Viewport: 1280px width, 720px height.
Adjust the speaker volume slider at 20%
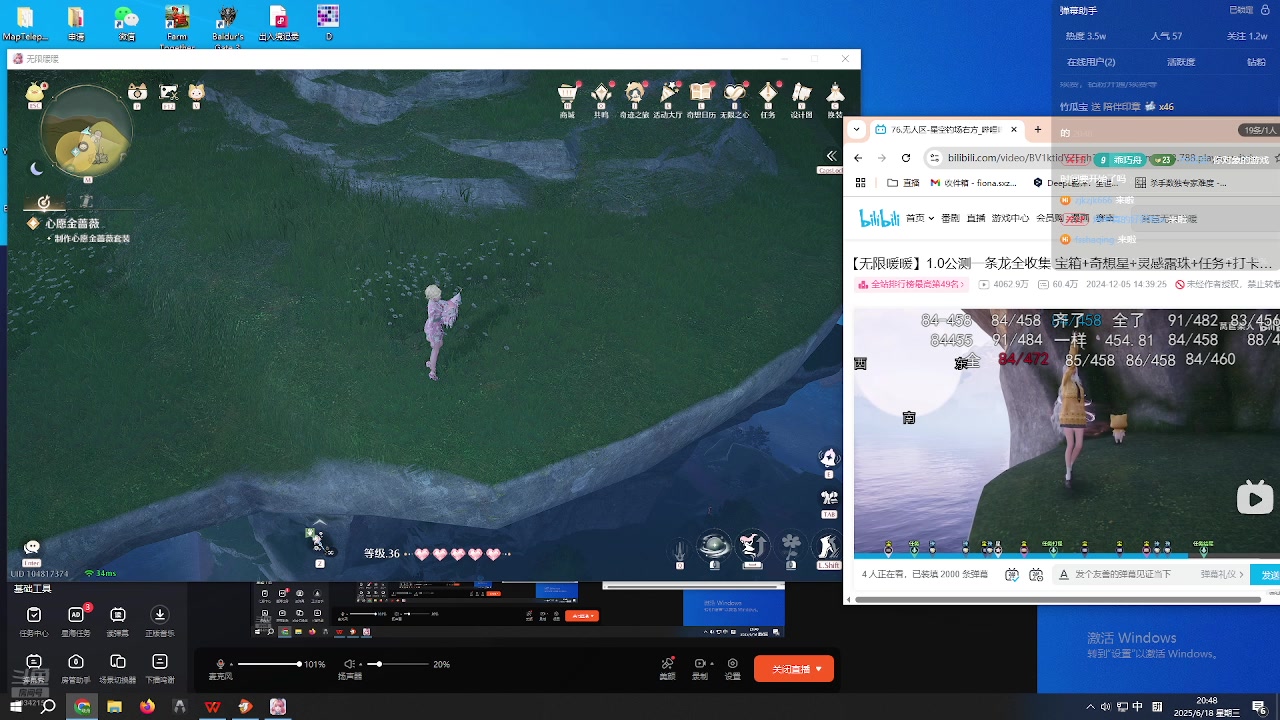pos(396,664)
